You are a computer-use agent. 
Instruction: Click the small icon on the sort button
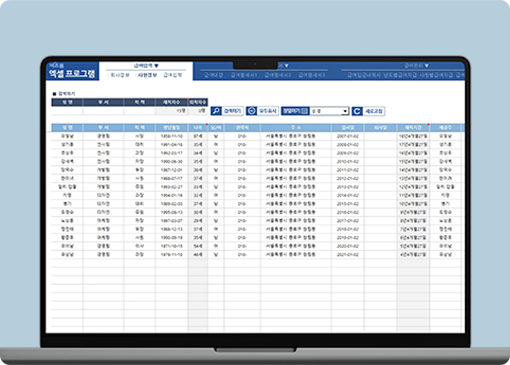pos(304,111)
